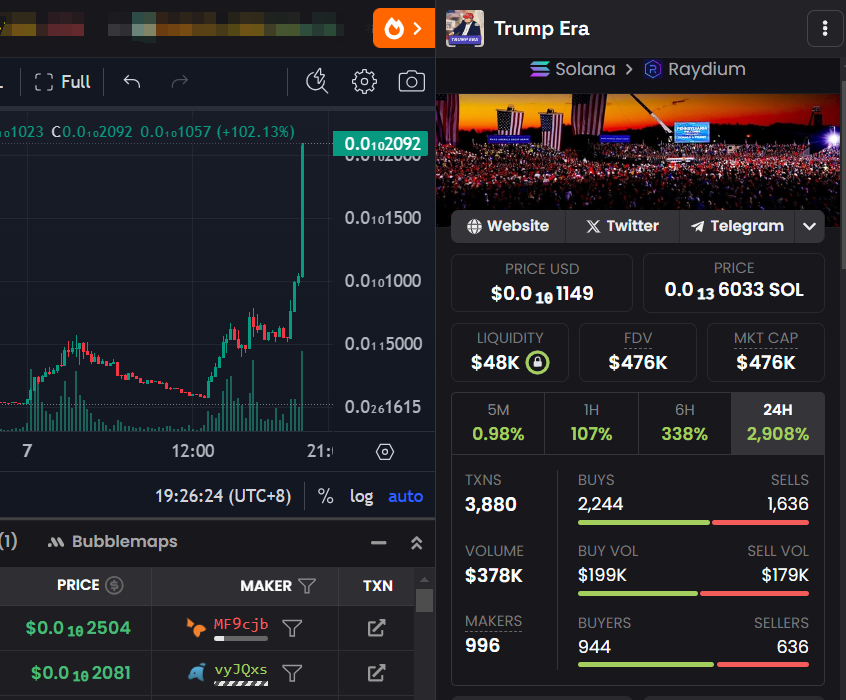Open the three-dot token options menu

824,28
